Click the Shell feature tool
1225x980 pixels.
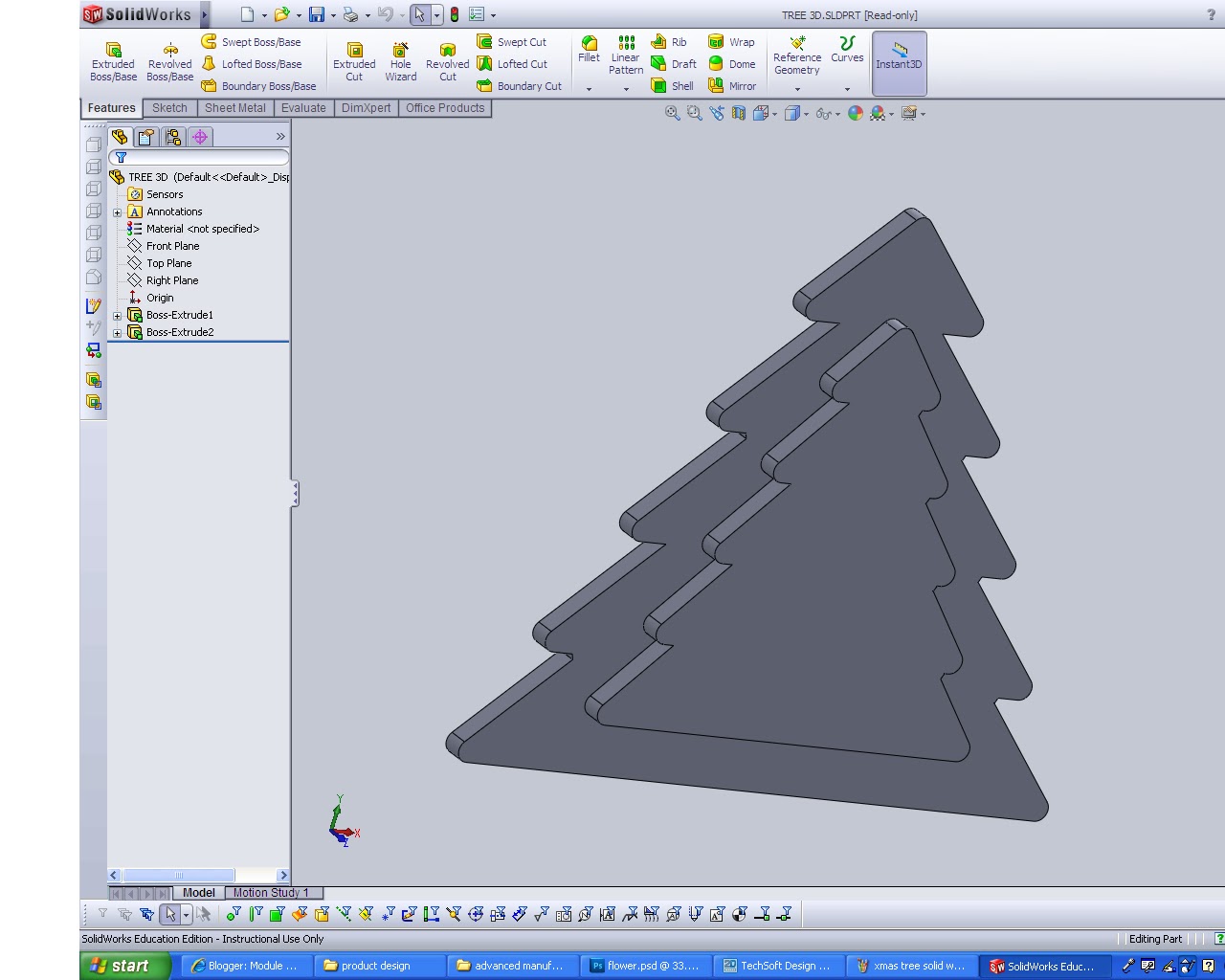(672, 86)
